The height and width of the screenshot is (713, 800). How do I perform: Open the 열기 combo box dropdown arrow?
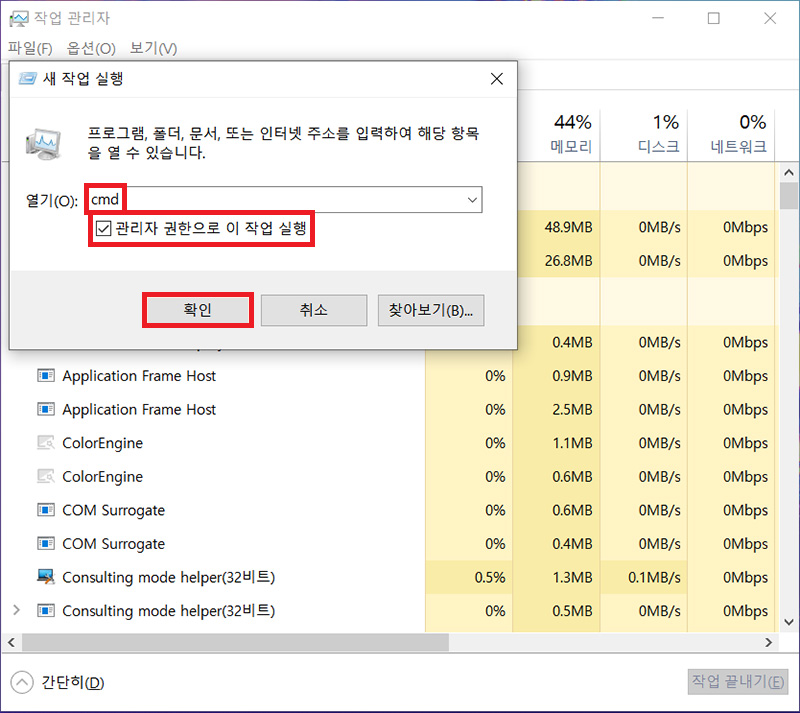[x=472, y=200]
